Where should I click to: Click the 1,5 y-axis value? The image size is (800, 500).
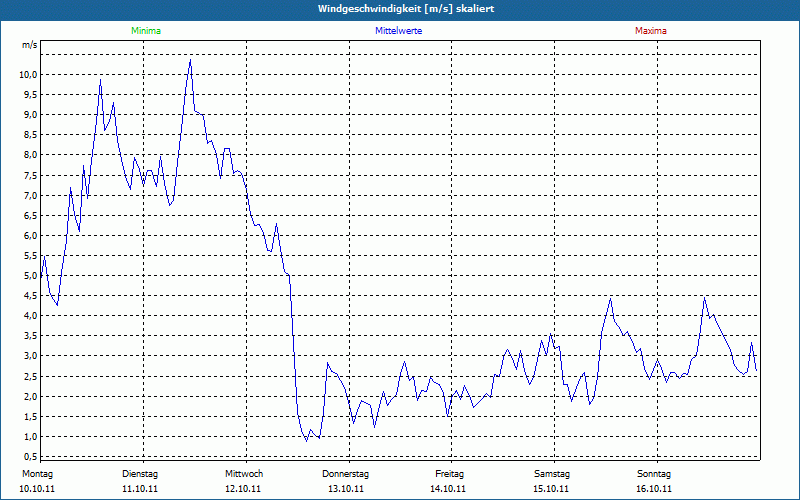tap(31, 416)
